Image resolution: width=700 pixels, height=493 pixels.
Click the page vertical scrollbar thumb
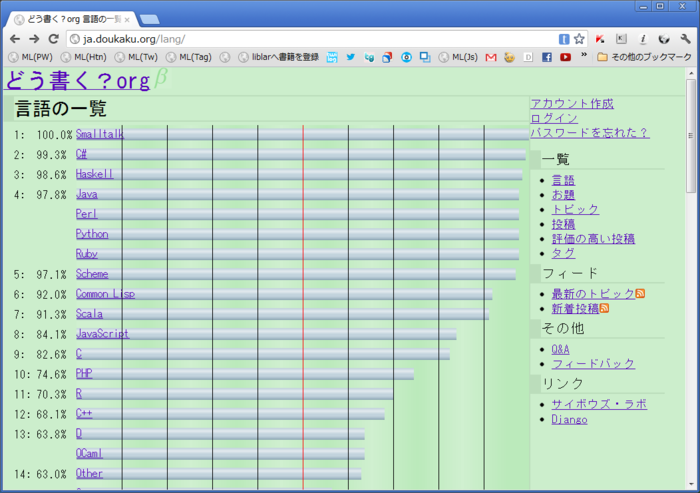tap(691, 136)
